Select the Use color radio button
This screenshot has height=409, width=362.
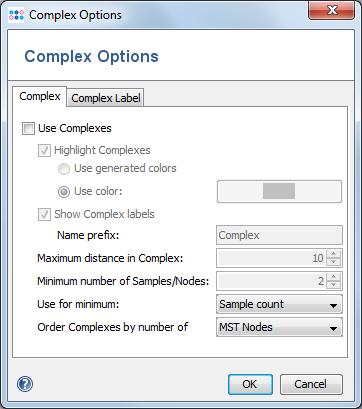point(64,192)
